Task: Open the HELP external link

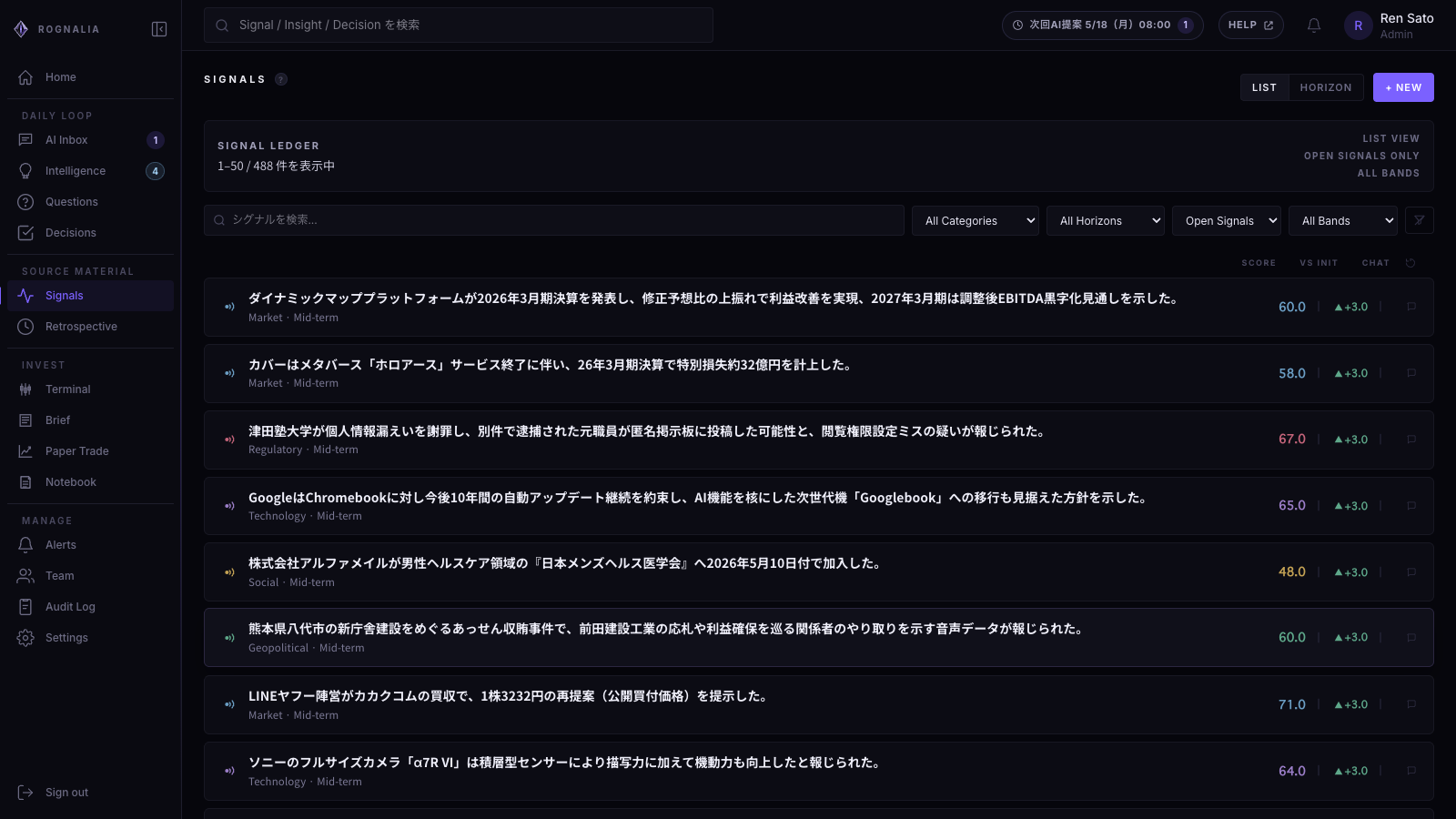Action: pos(1251,25)
